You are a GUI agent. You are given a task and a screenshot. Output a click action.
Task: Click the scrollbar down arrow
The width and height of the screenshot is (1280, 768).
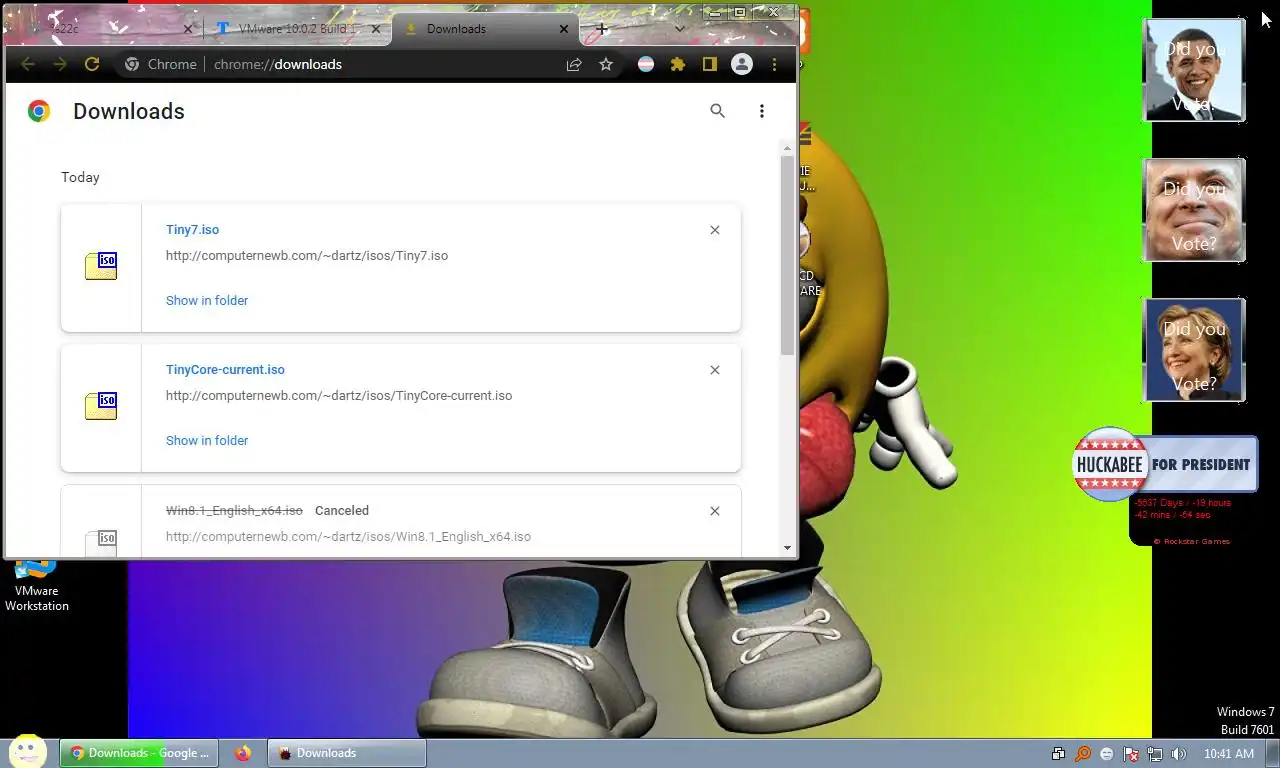click(788, 548)
